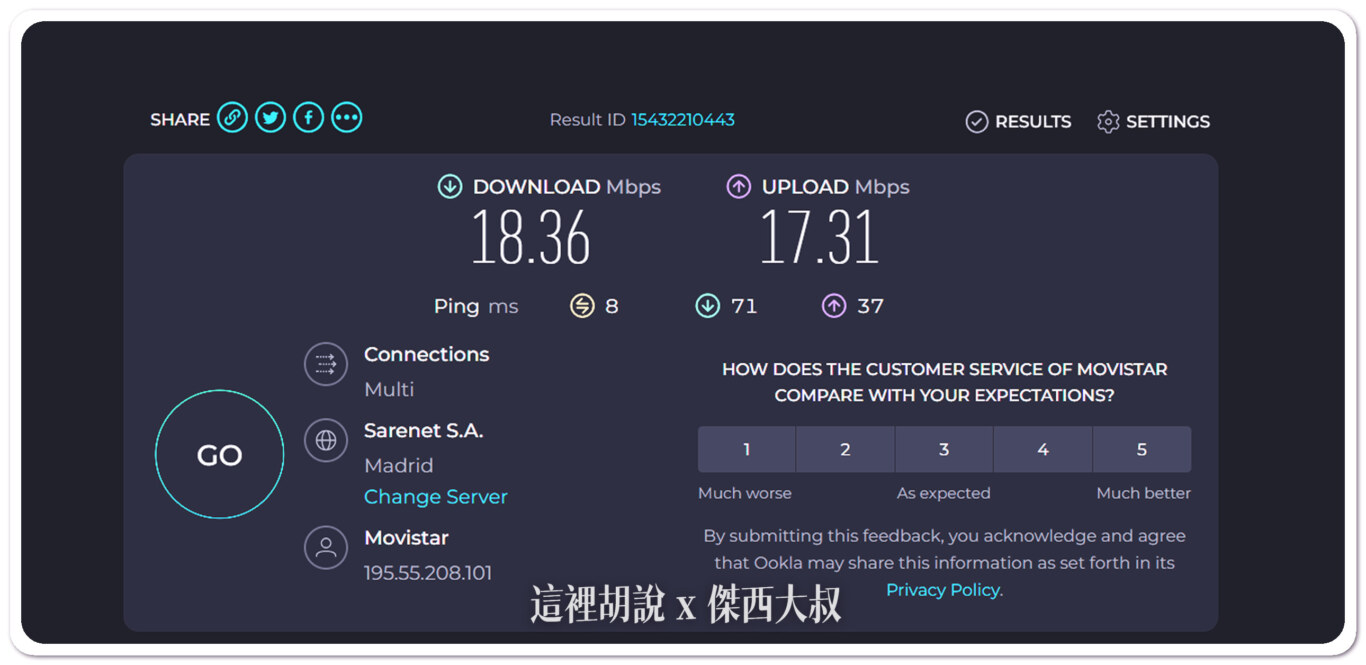This screenshot has width=1366, height=665.
Task: Click the Movistar provider name
Action: click(x=406, y=538)
